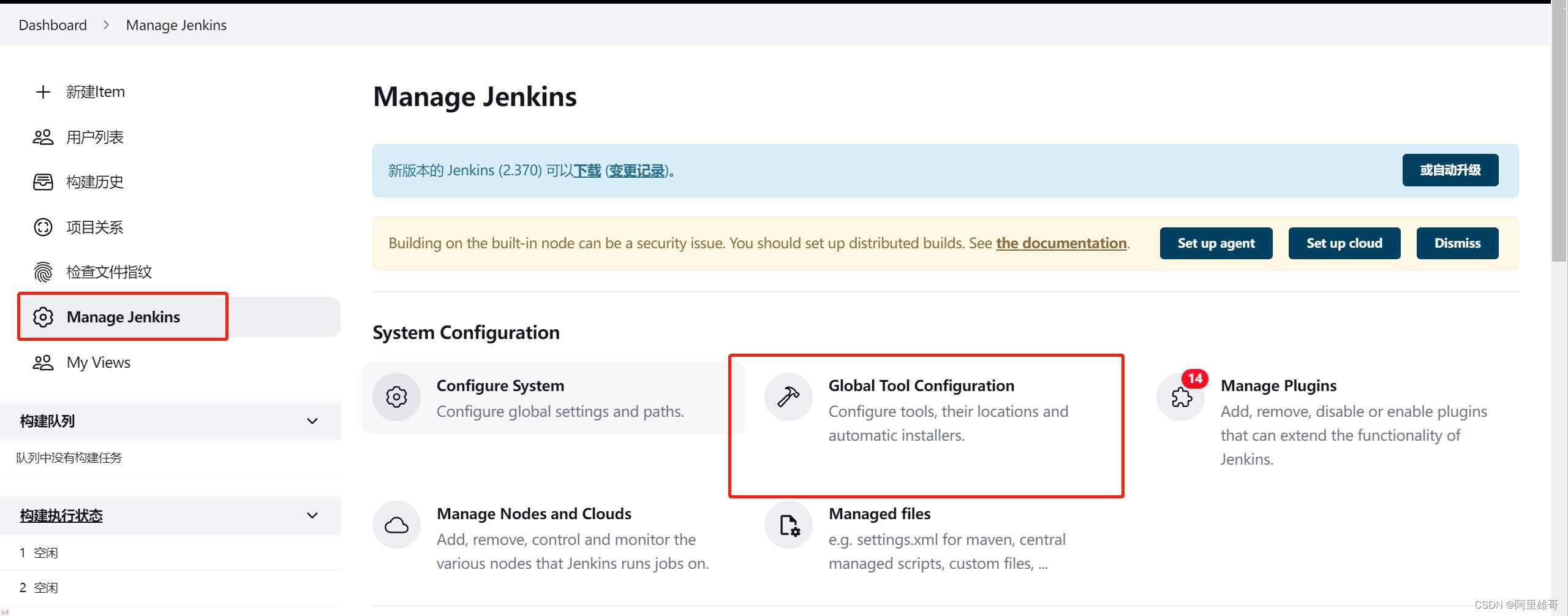Click the gear icon beside Manage Jenkins sidebar item

coord(43,317)
